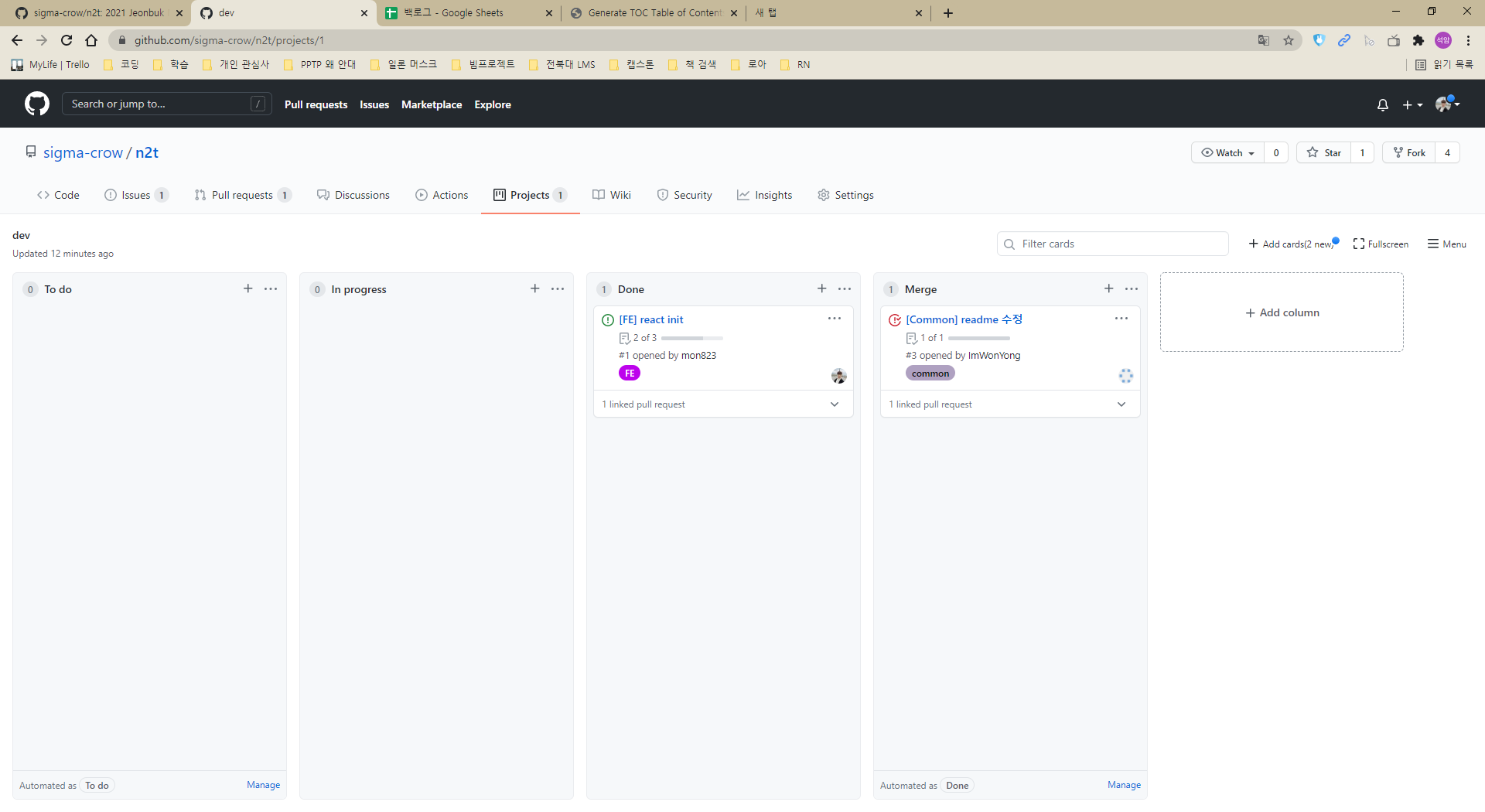The image size is (1485, 812).
Task: Open the Actions tab
Action: click(x=442, y=195)
